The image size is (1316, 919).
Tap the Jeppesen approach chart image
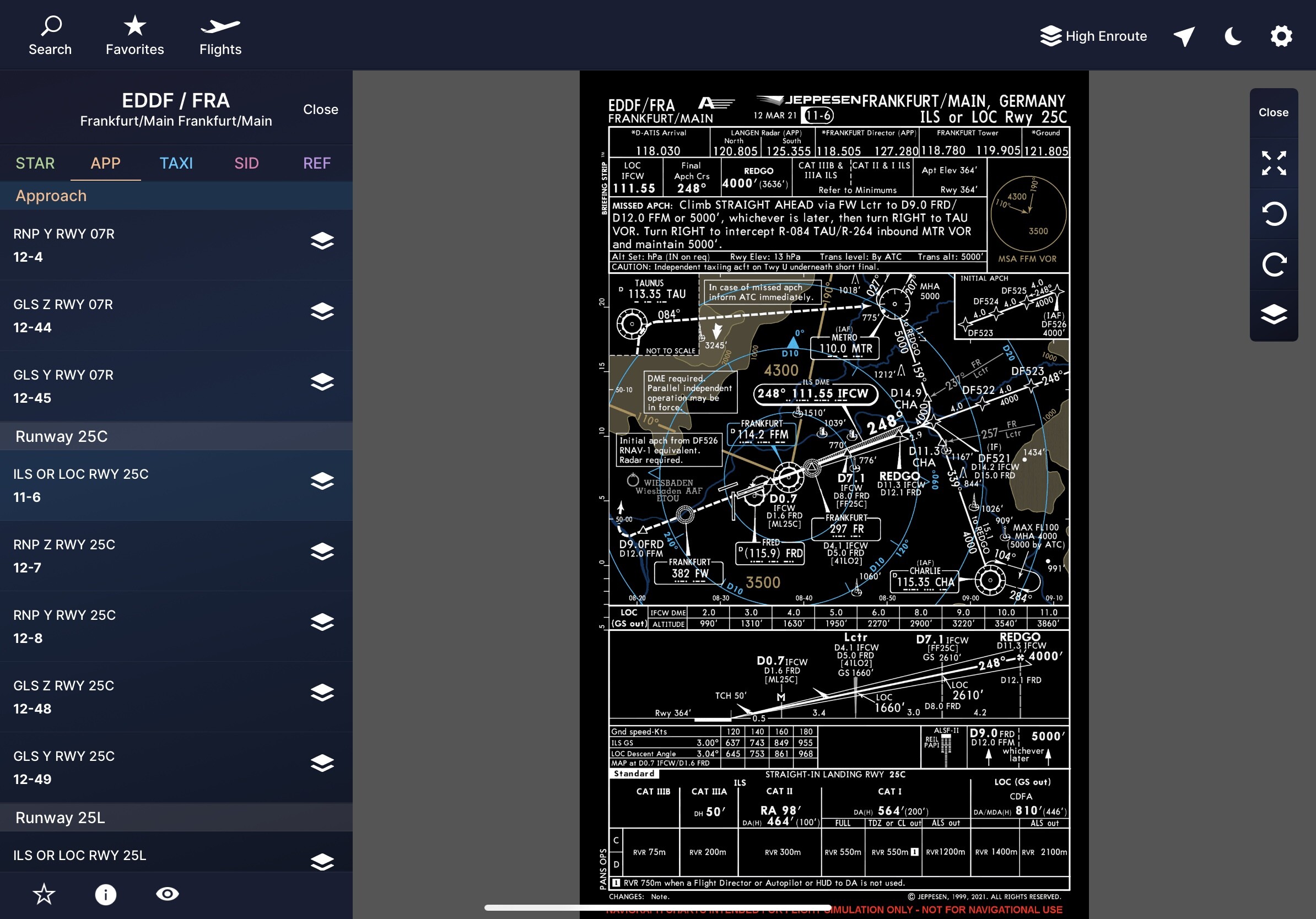click(x=834, y=494)
